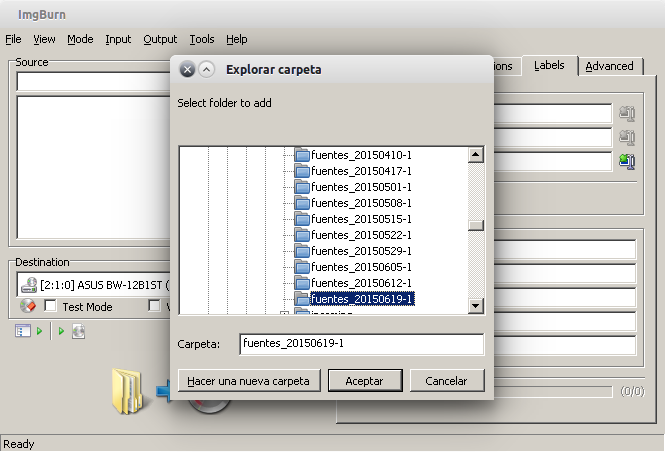Open the Input menu
This screenshot has width=665, height=452.
pyautogui.click(x=118, y=39)
